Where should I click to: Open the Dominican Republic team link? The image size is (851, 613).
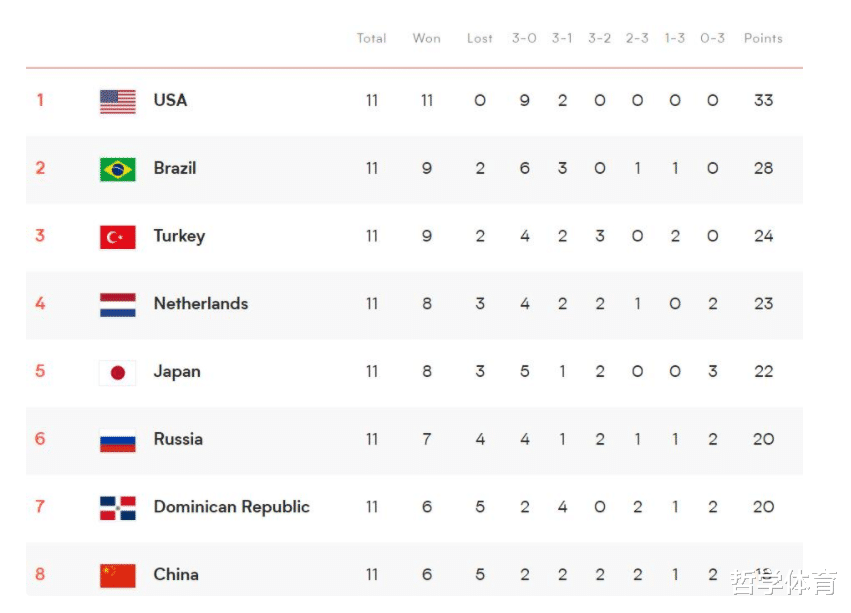coord(232,507)
